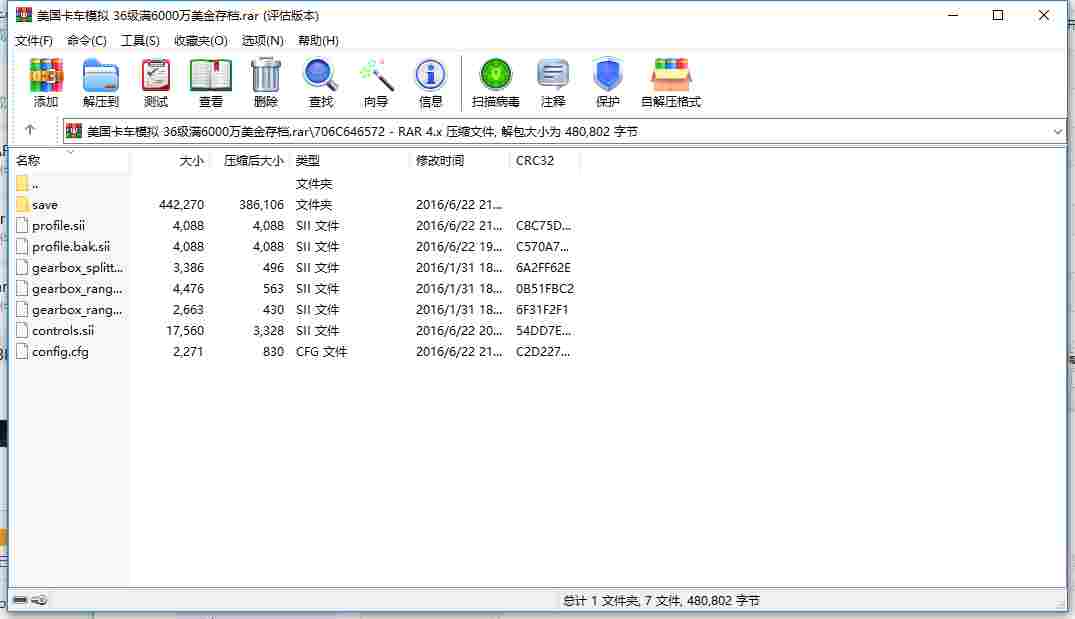Click the 保护 (Protect) shield icon
Image resolution: width=1075 pixels, height=619 pixels.
(x=607, y=75)
